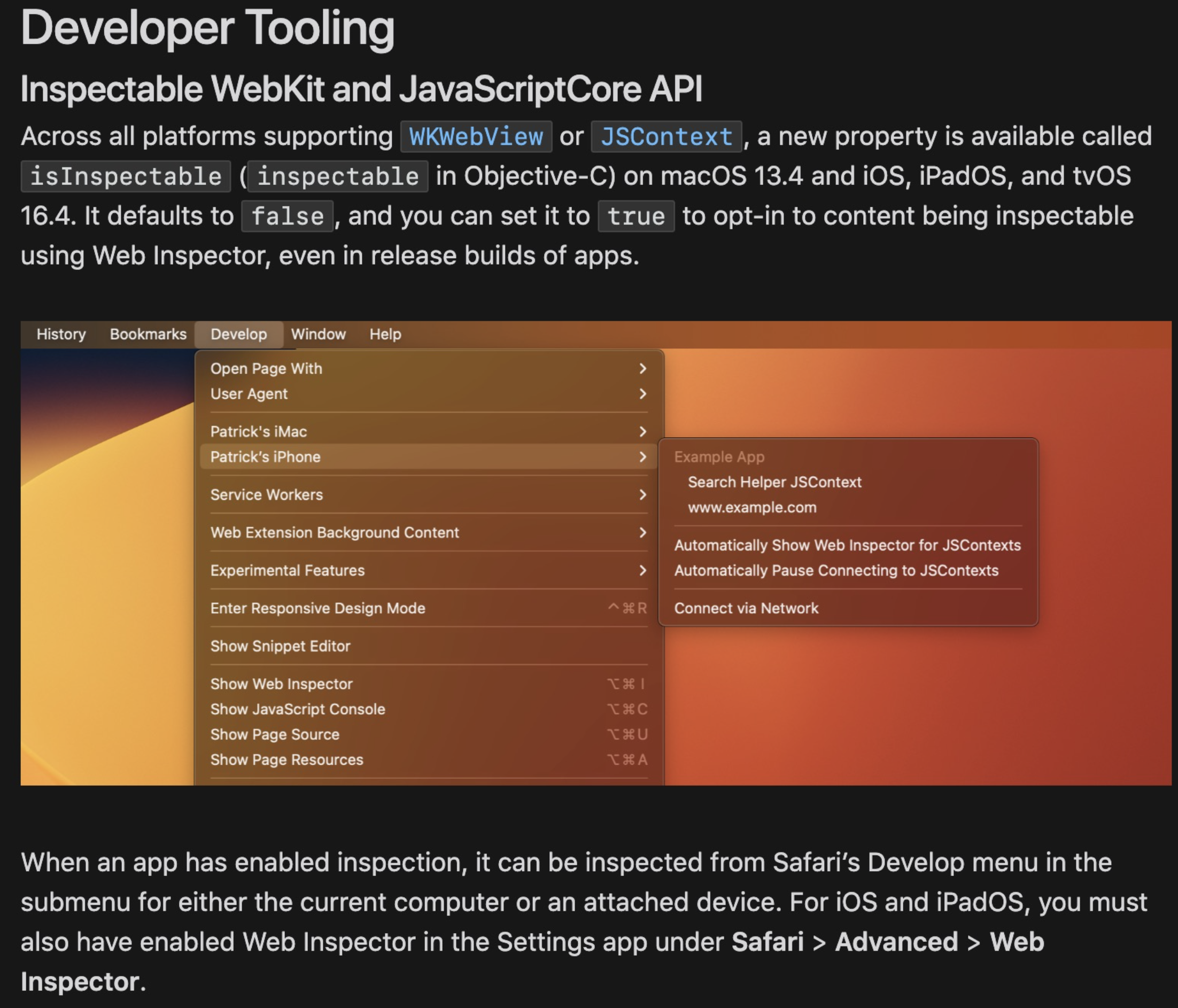Expand Service Workers submenu chevron
The width and height of the screenshot is (1178, 1008).
(642, 494)
